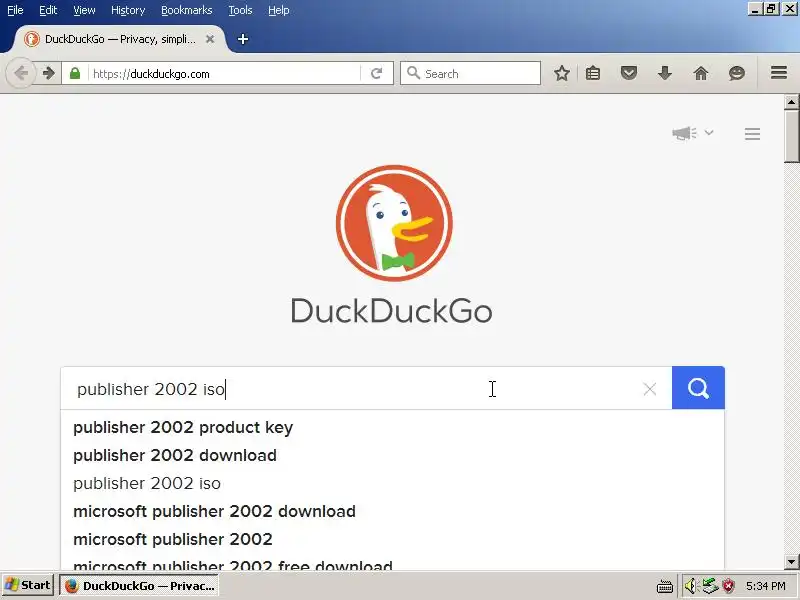Select the DuckDuckGo browser tab
The image size is (800, 600).
point(119,39)
